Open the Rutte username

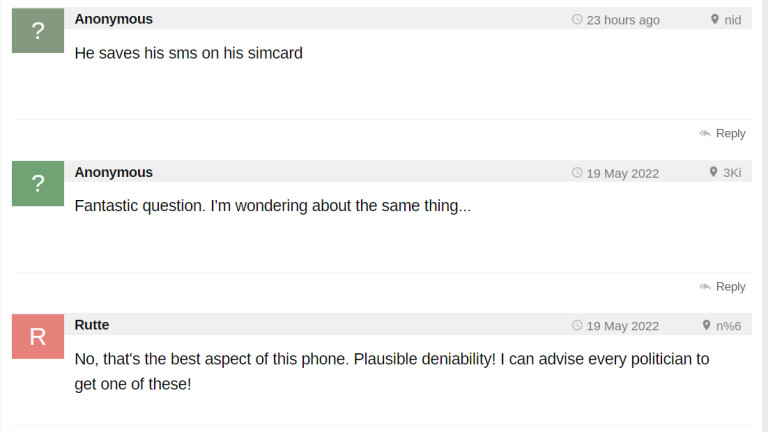[x=92, y=325]
